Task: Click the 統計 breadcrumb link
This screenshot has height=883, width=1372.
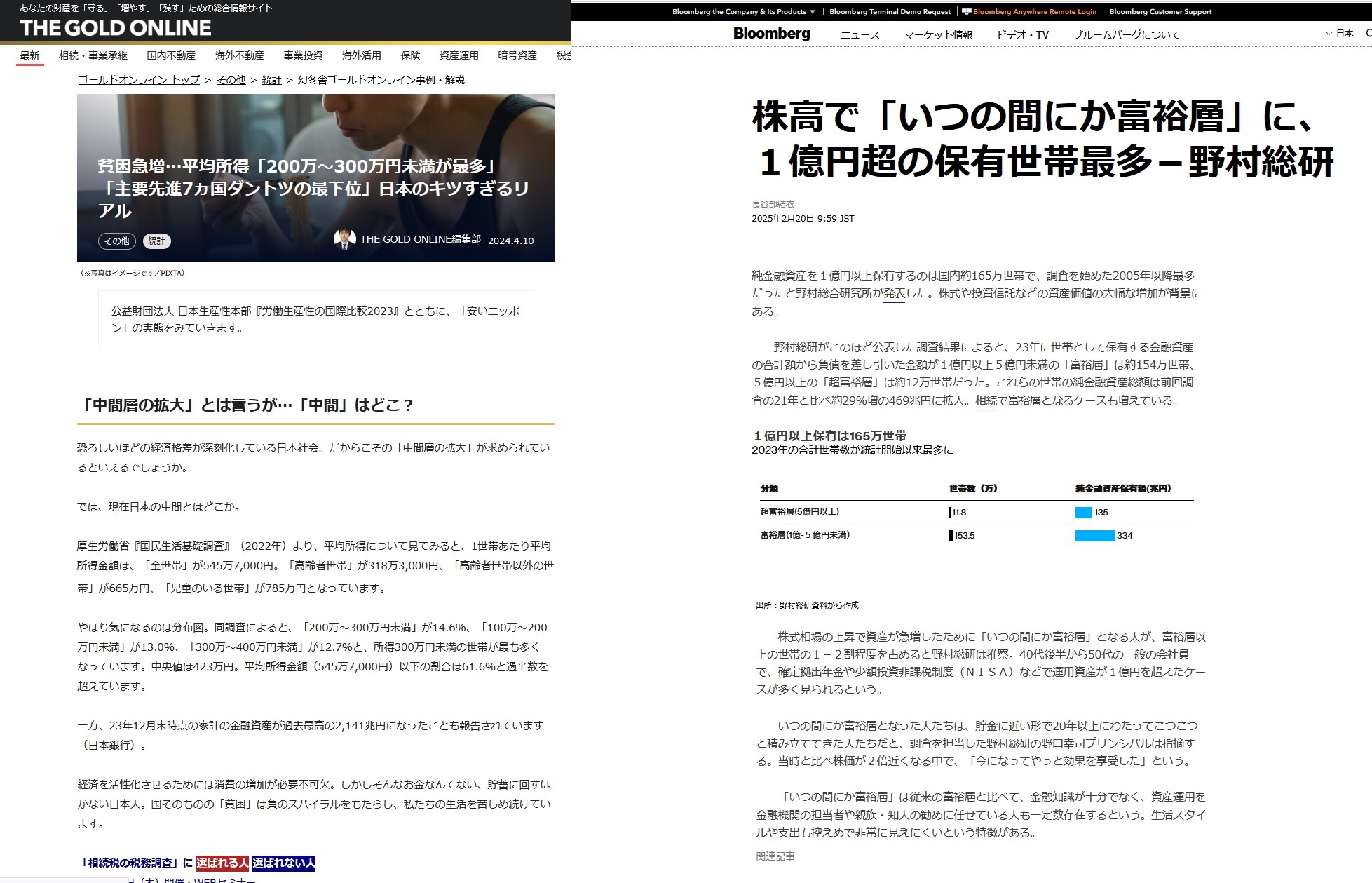Action: coord(271,80)
